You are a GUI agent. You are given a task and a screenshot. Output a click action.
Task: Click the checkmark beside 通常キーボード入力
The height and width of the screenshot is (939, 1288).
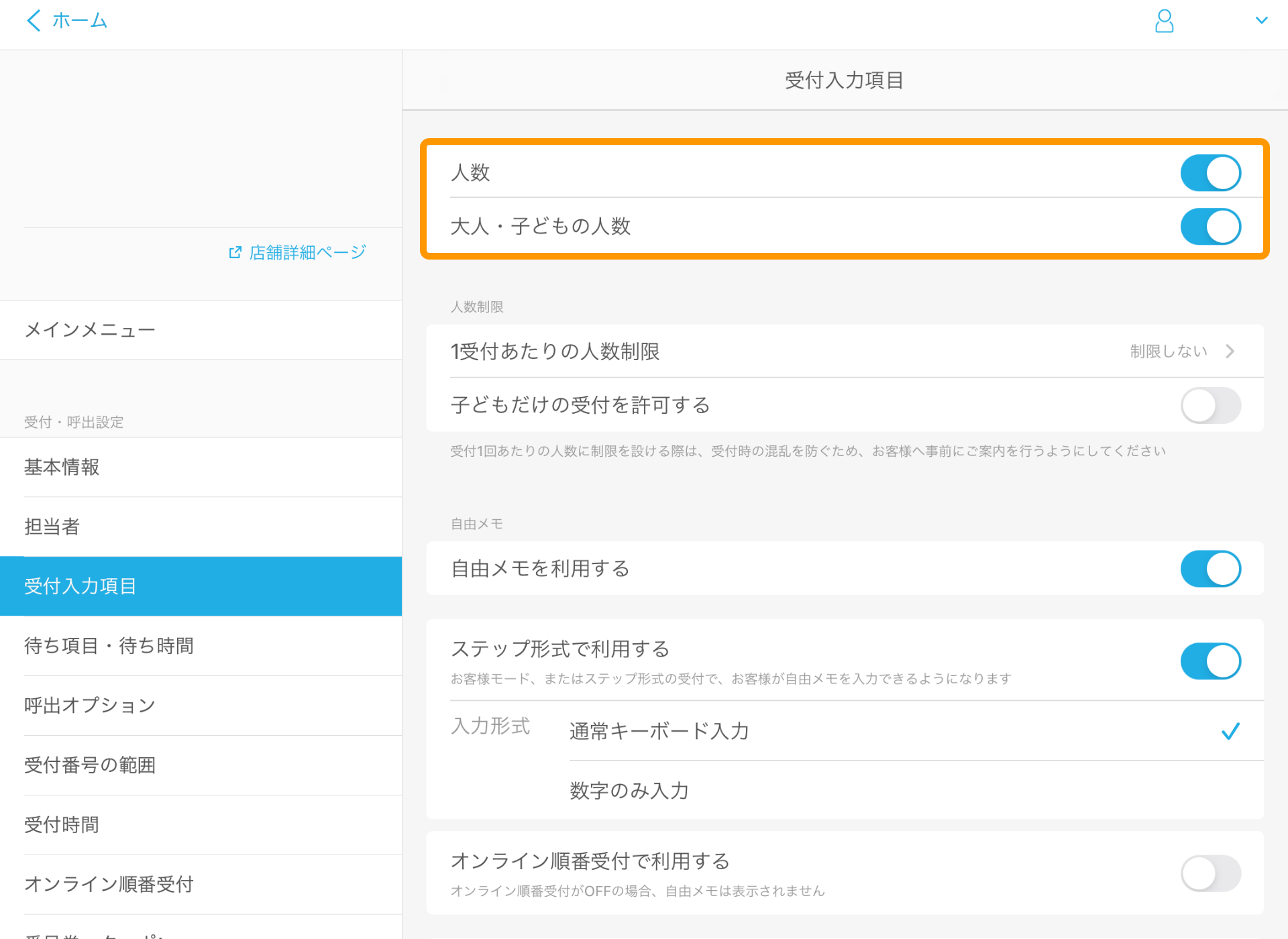click(1230, 730)
